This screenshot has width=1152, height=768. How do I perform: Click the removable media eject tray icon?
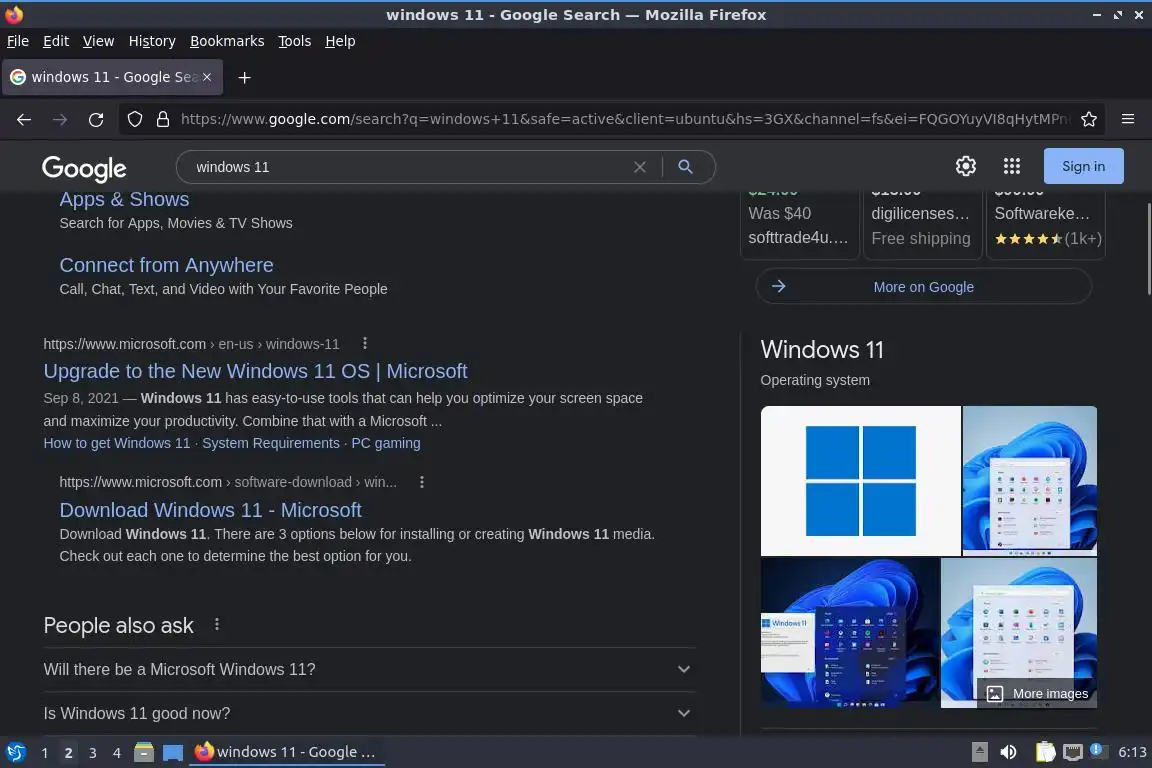coord(979,752)
